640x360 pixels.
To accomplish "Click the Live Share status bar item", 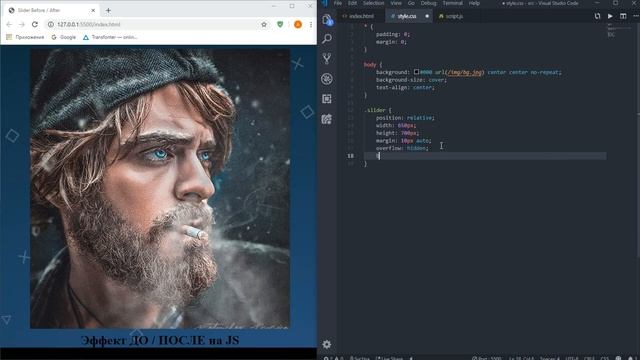I will [x=390, y=358].
